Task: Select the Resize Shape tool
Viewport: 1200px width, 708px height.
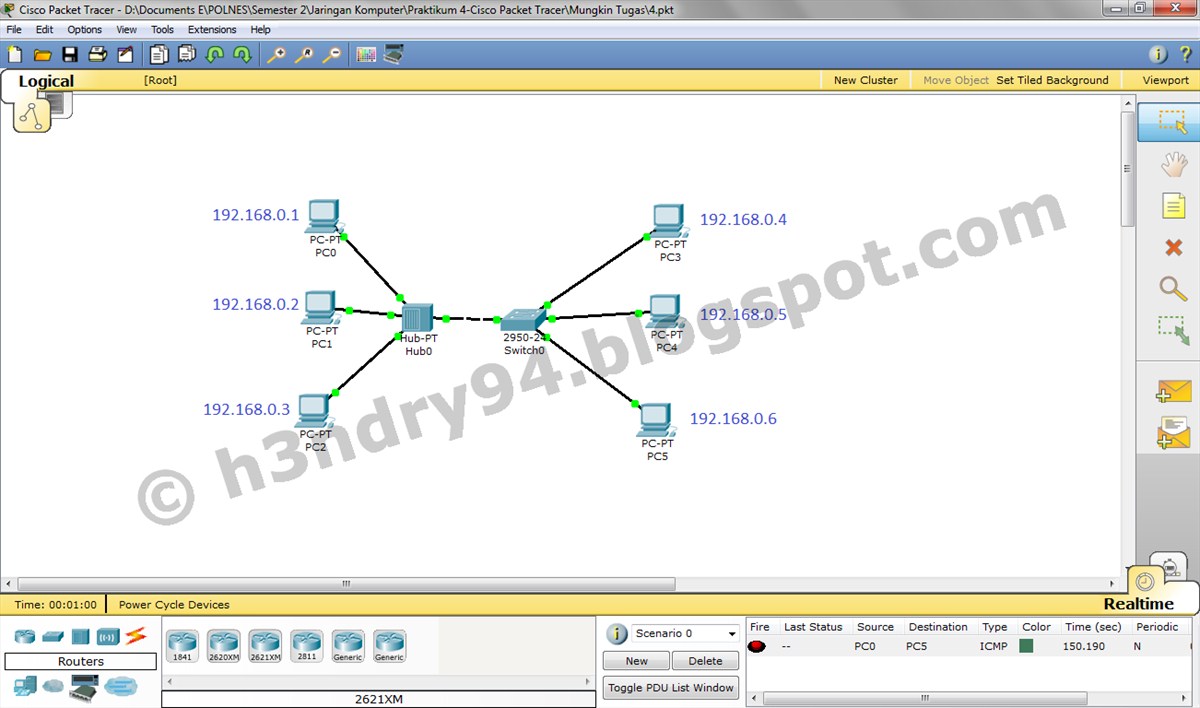Action: pos(1172,331)
